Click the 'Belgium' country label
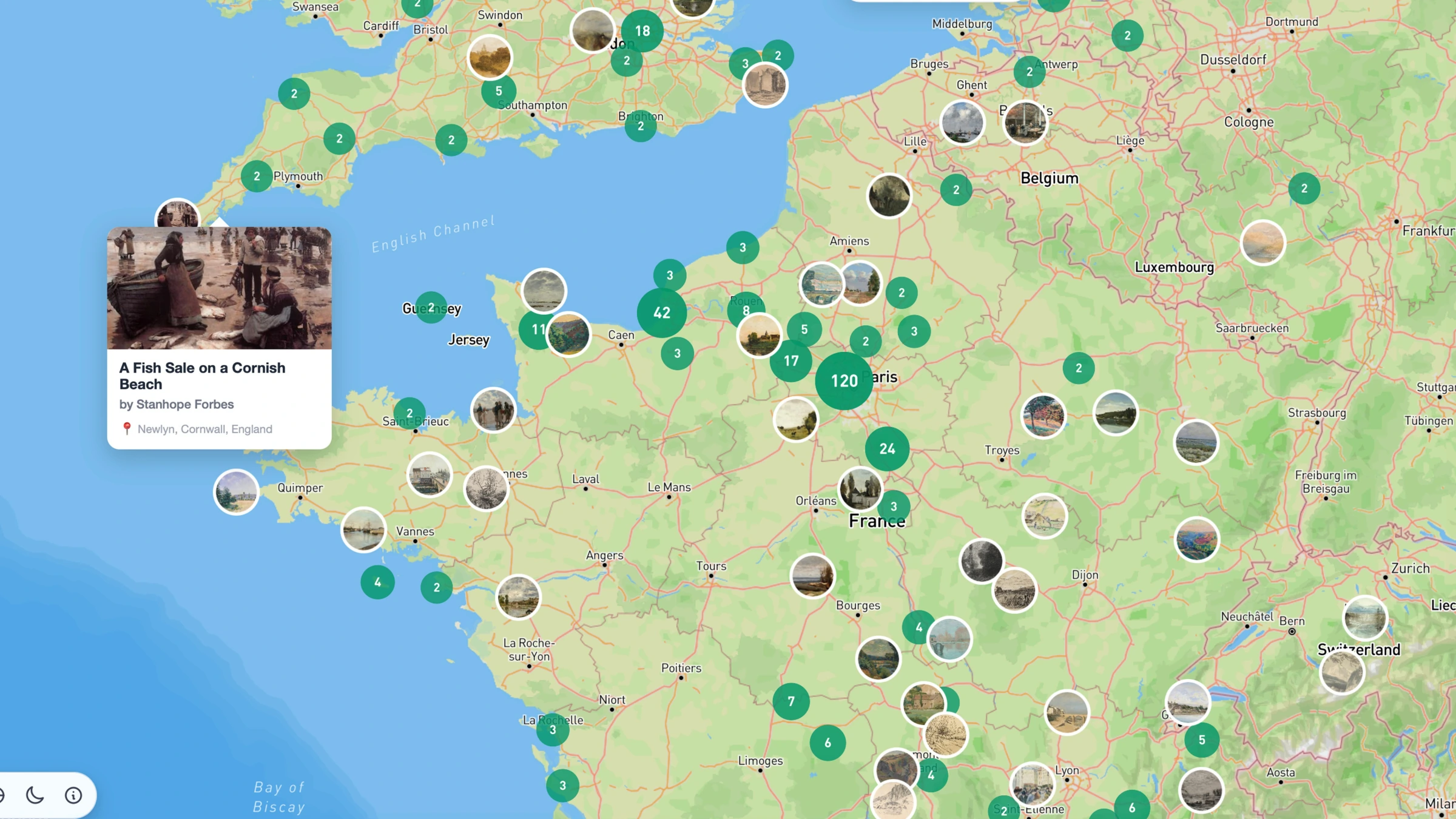This screenshot has width=1456, height=819. coord(1050,178)
